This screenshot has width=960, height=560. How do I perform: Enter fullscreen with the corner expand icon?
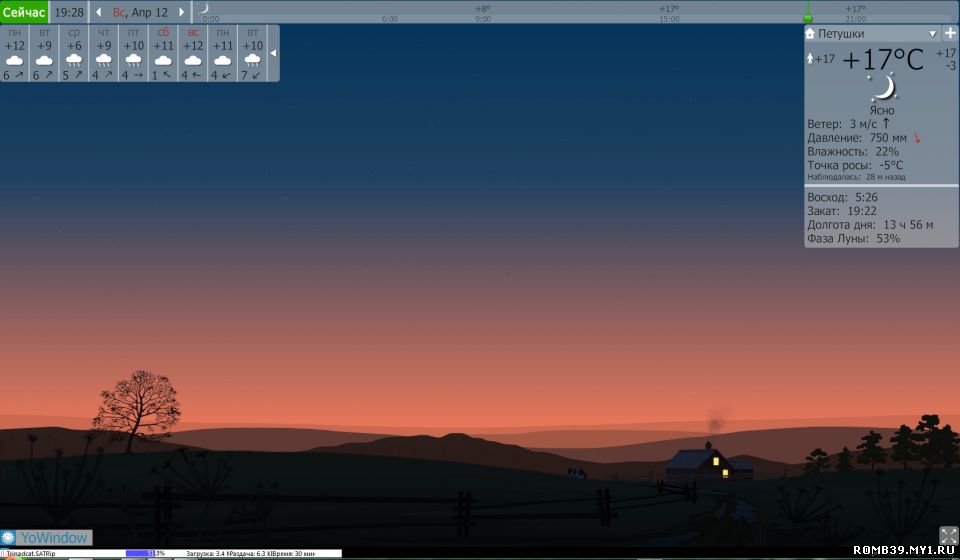948,535
